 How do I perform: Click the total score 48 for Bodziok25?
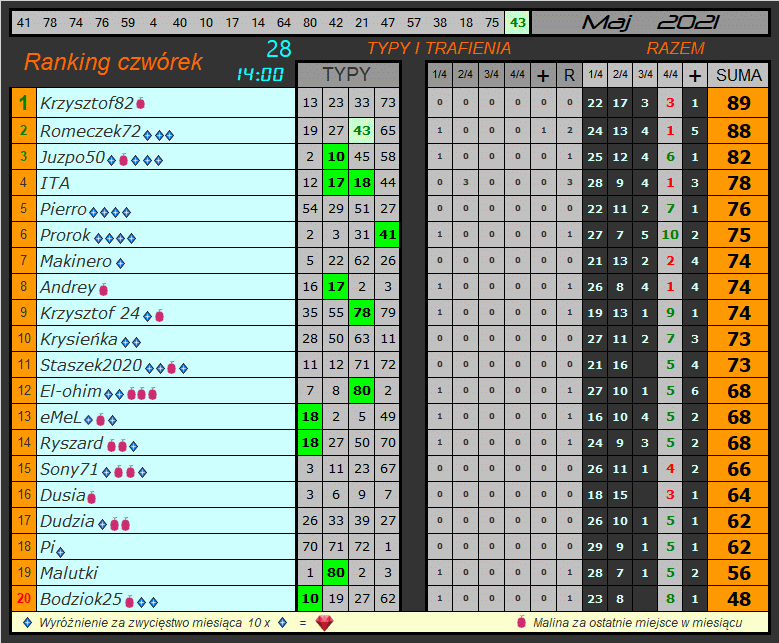738,599
